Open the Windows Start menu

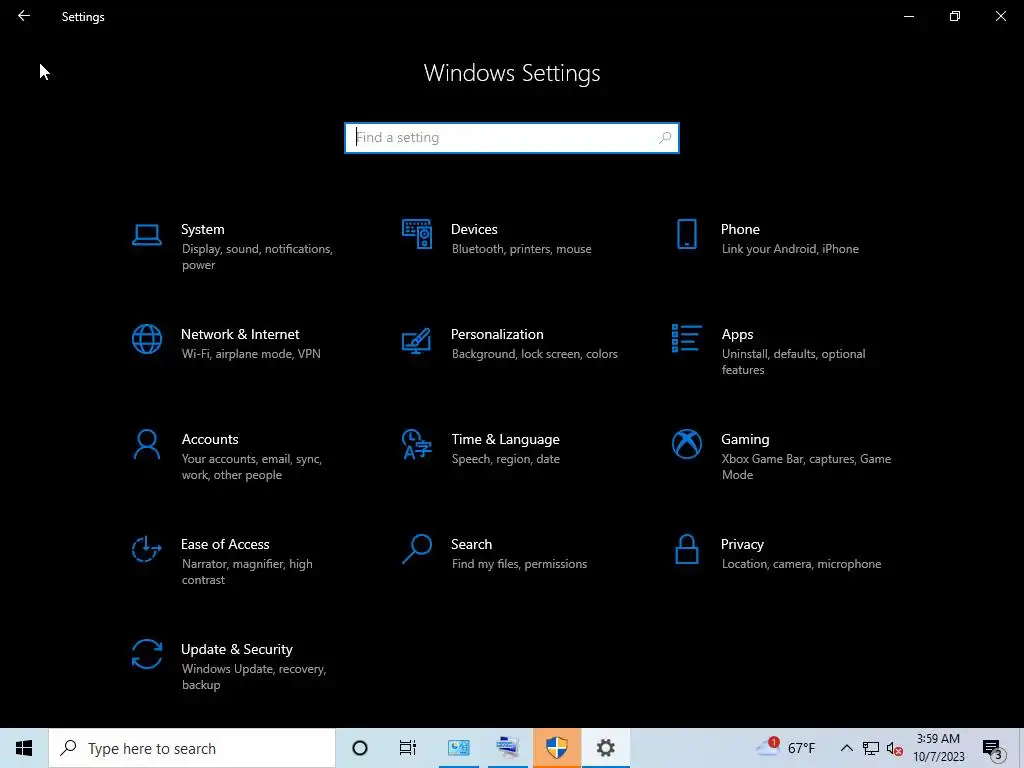(24, 748)
